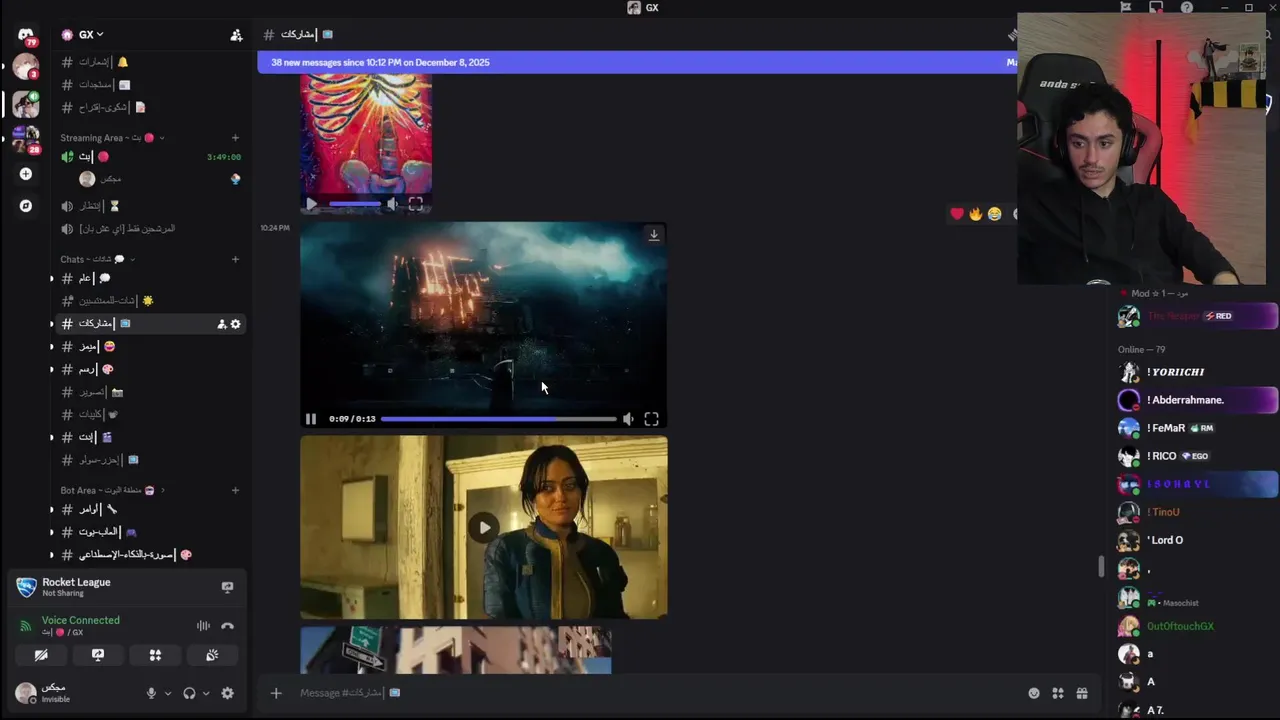Seek within the burning building video progress bar
The height and width of the screenshot is (720, 1280).
[x=498, y=419]
